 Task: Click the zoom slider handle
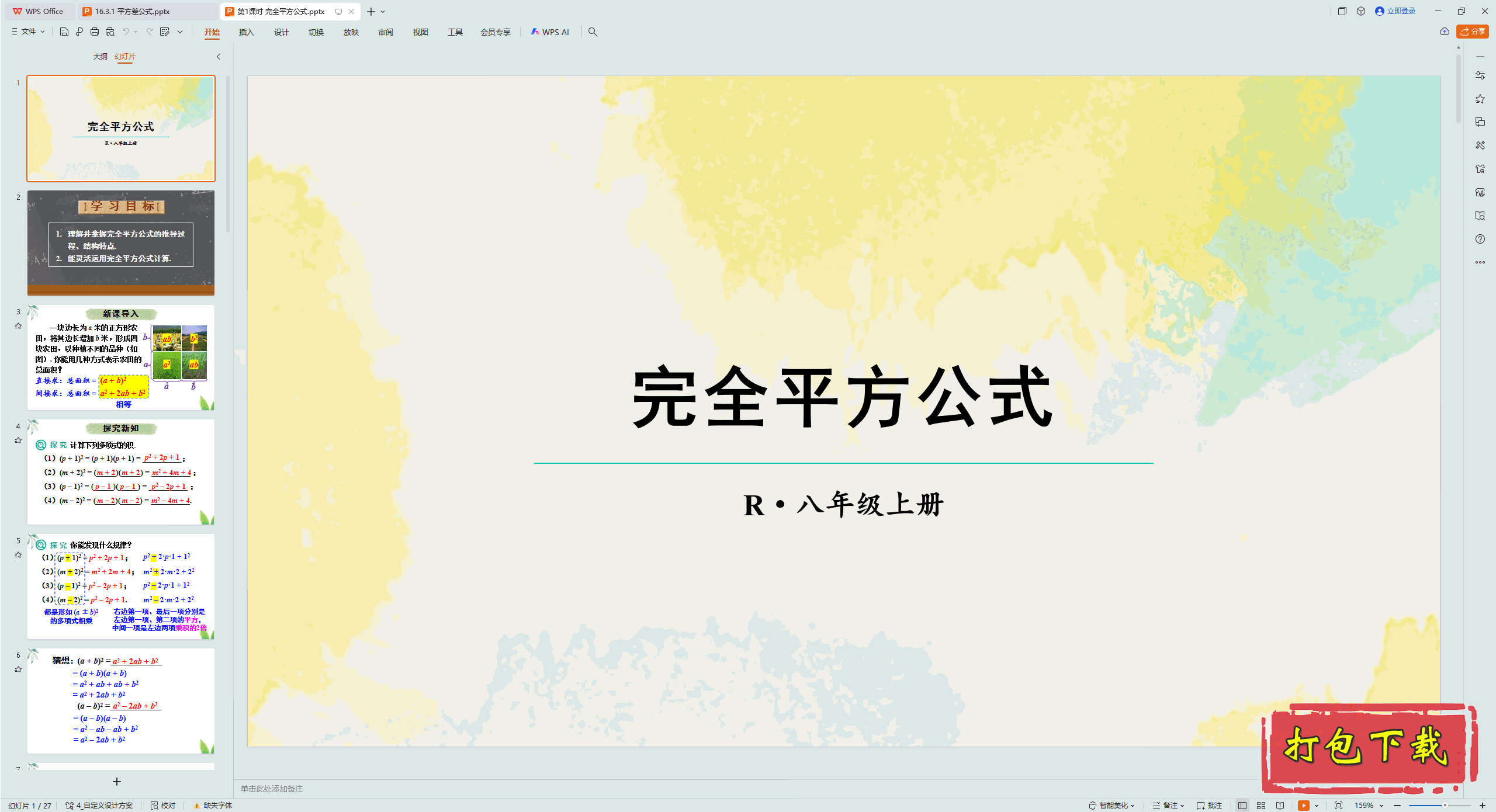[1445, 805]
